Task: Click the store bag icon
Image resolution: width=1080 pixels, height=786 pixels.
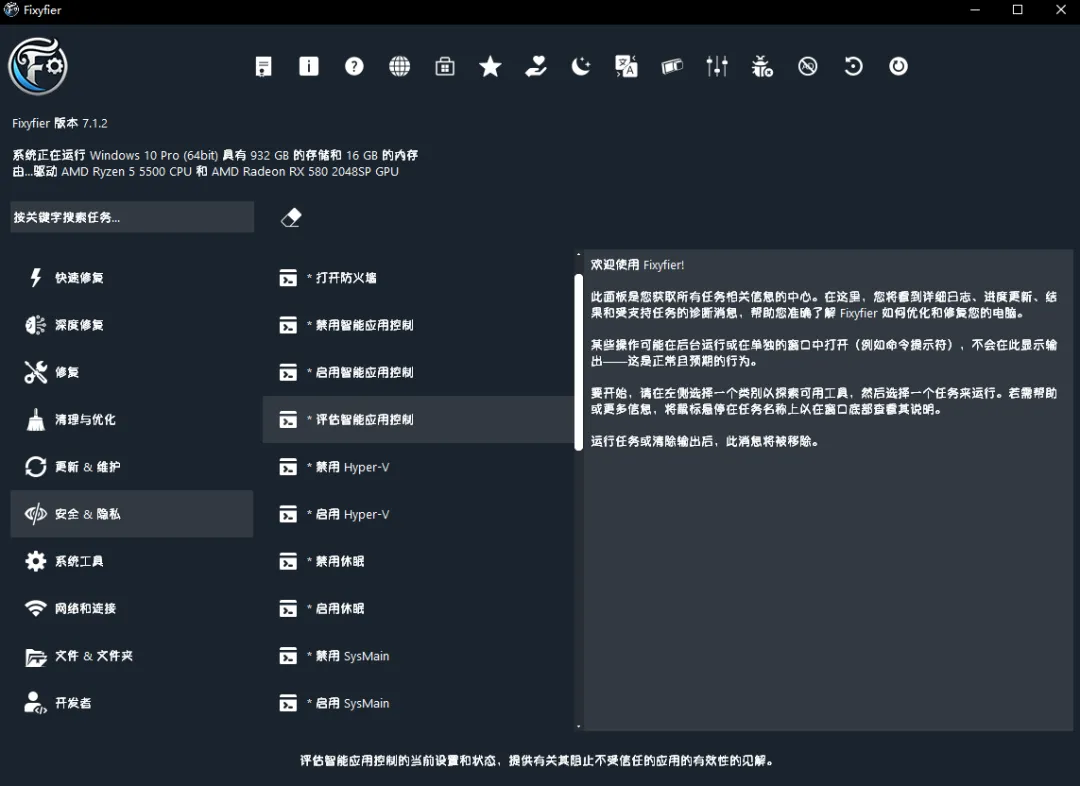Action: (x=445, y=66)
